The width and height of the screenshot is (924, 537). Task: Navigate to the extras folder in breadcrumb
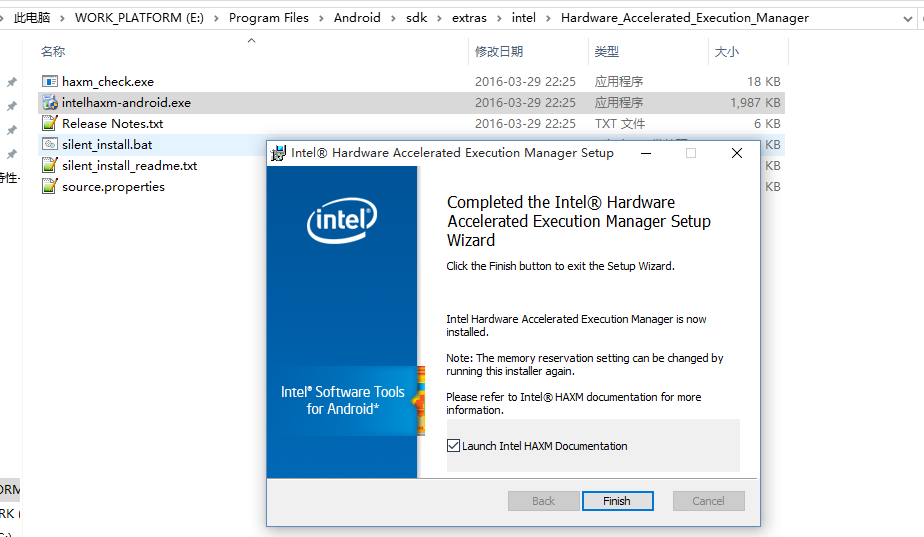pos(469,18)
